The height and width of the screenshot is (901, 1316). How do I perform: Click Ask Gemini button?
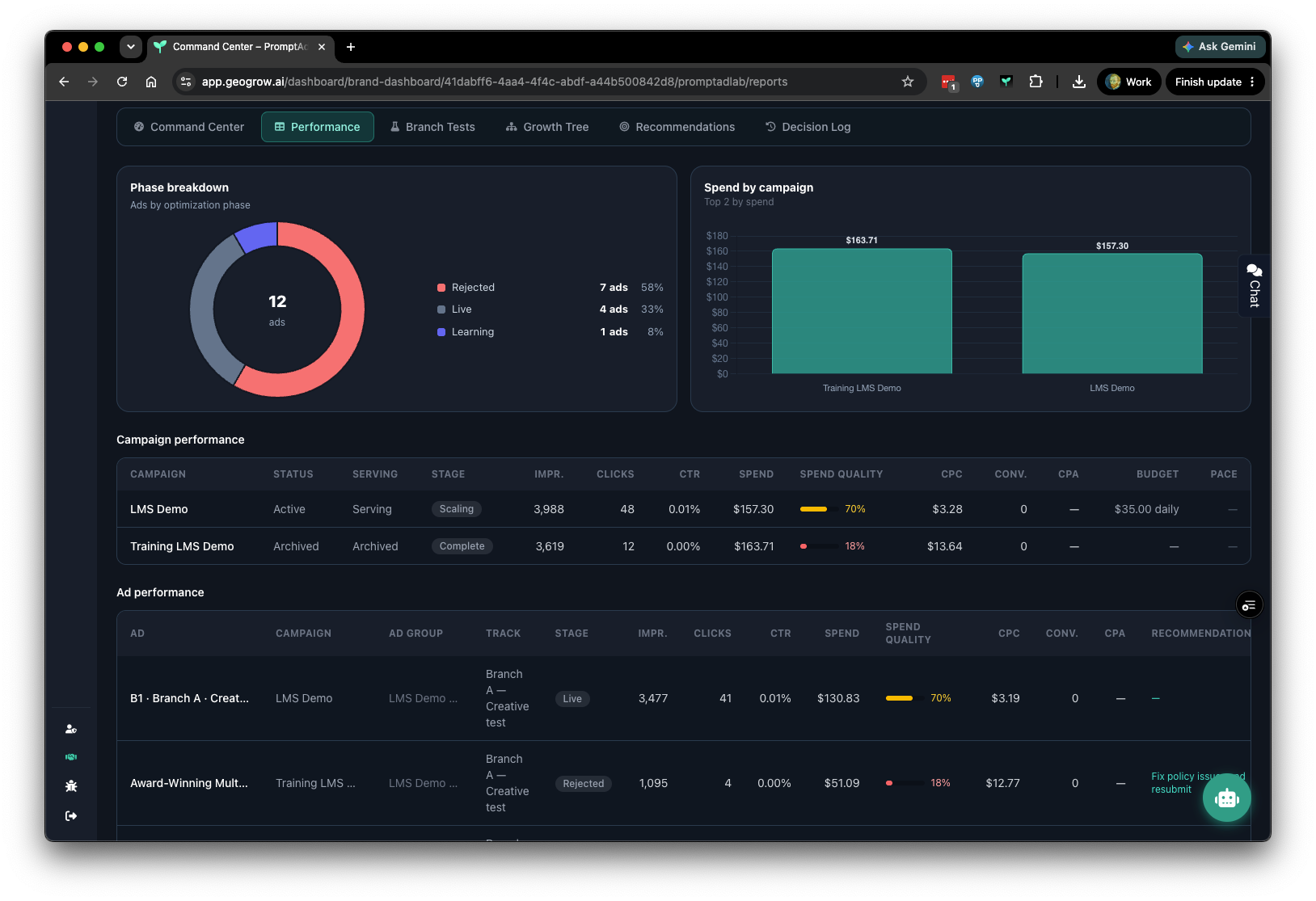1220,47
